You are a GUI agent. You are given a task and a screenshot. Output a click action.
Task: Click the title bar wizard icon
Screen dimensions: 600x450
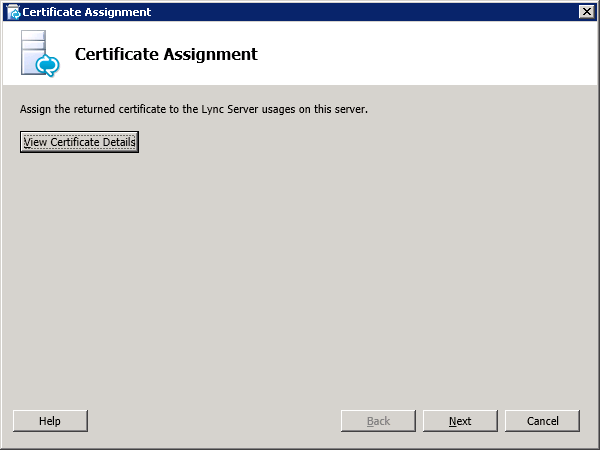pyautogui.click(x=13, y=12)
